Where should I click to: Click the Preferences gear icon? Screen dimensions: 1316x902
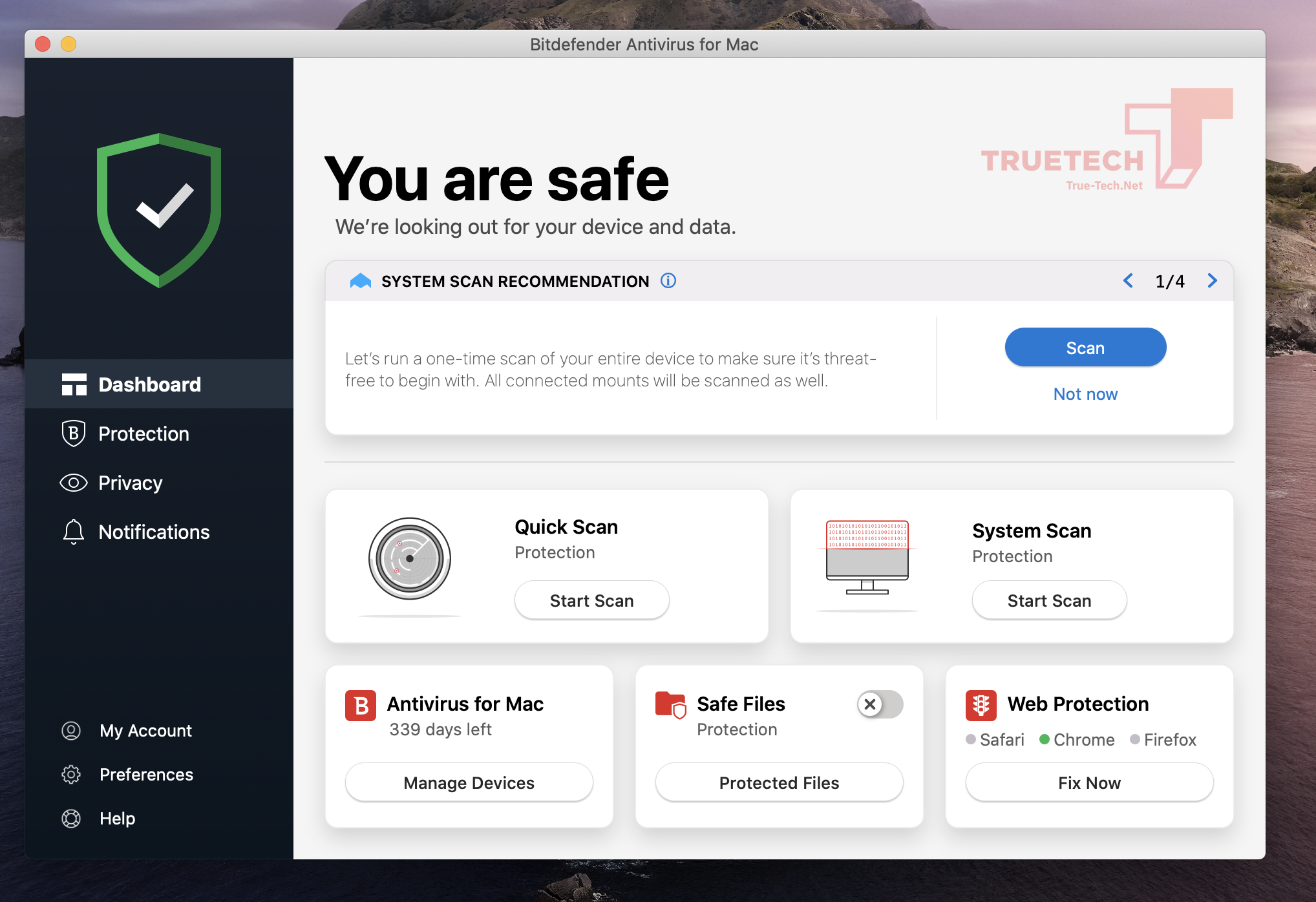(x=71, y=775)
